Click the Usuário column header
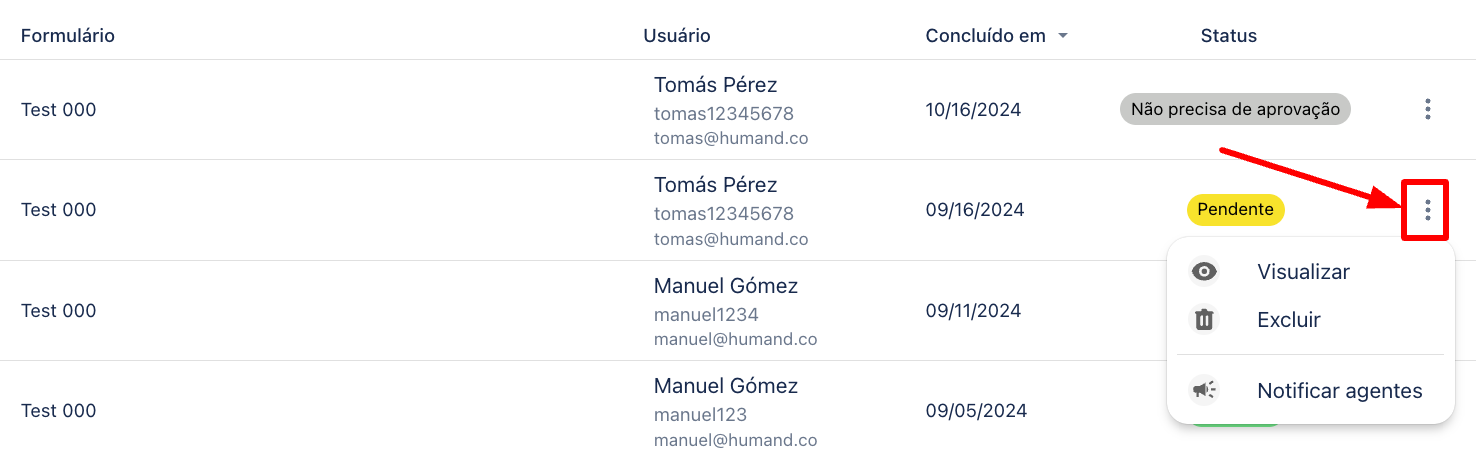 (677, 36)
